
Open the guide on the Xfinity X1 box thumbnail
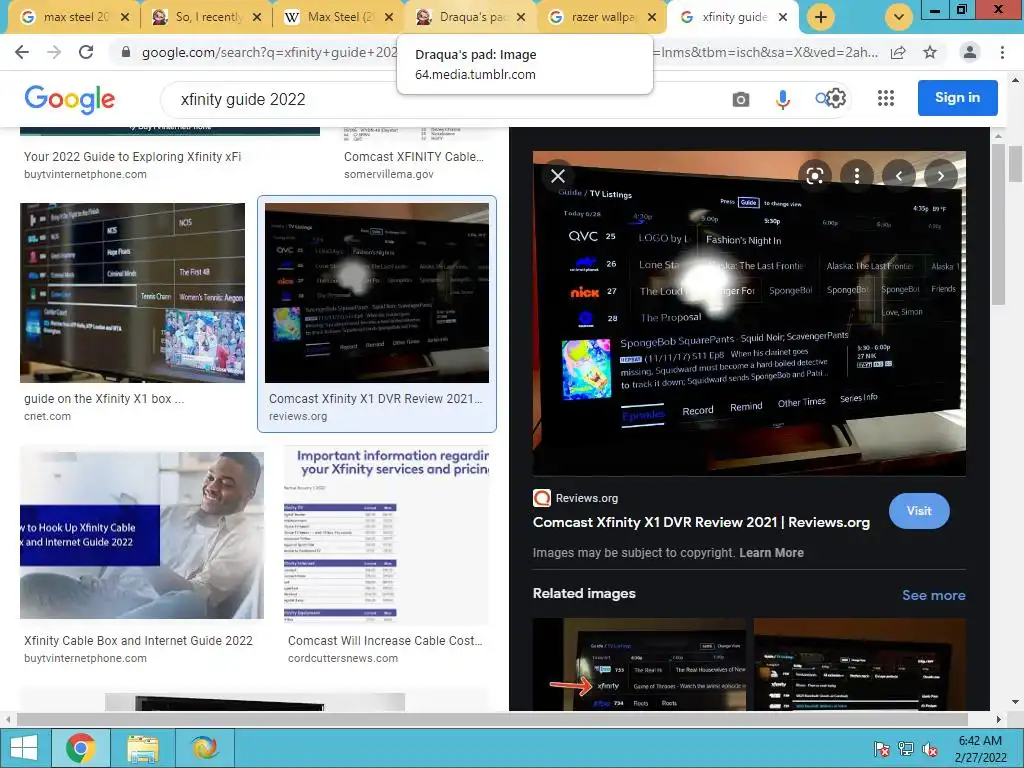pos(133,293)
